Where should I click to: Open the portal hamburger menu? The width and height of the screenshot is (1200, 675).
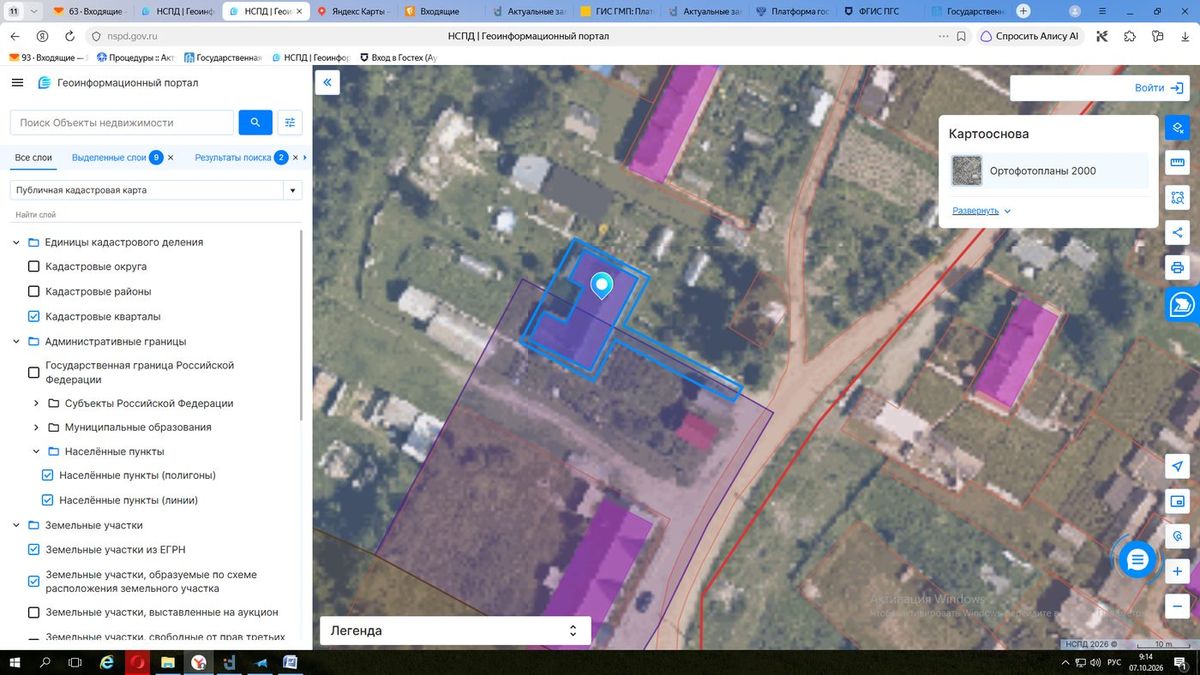(x=17, y=83)
